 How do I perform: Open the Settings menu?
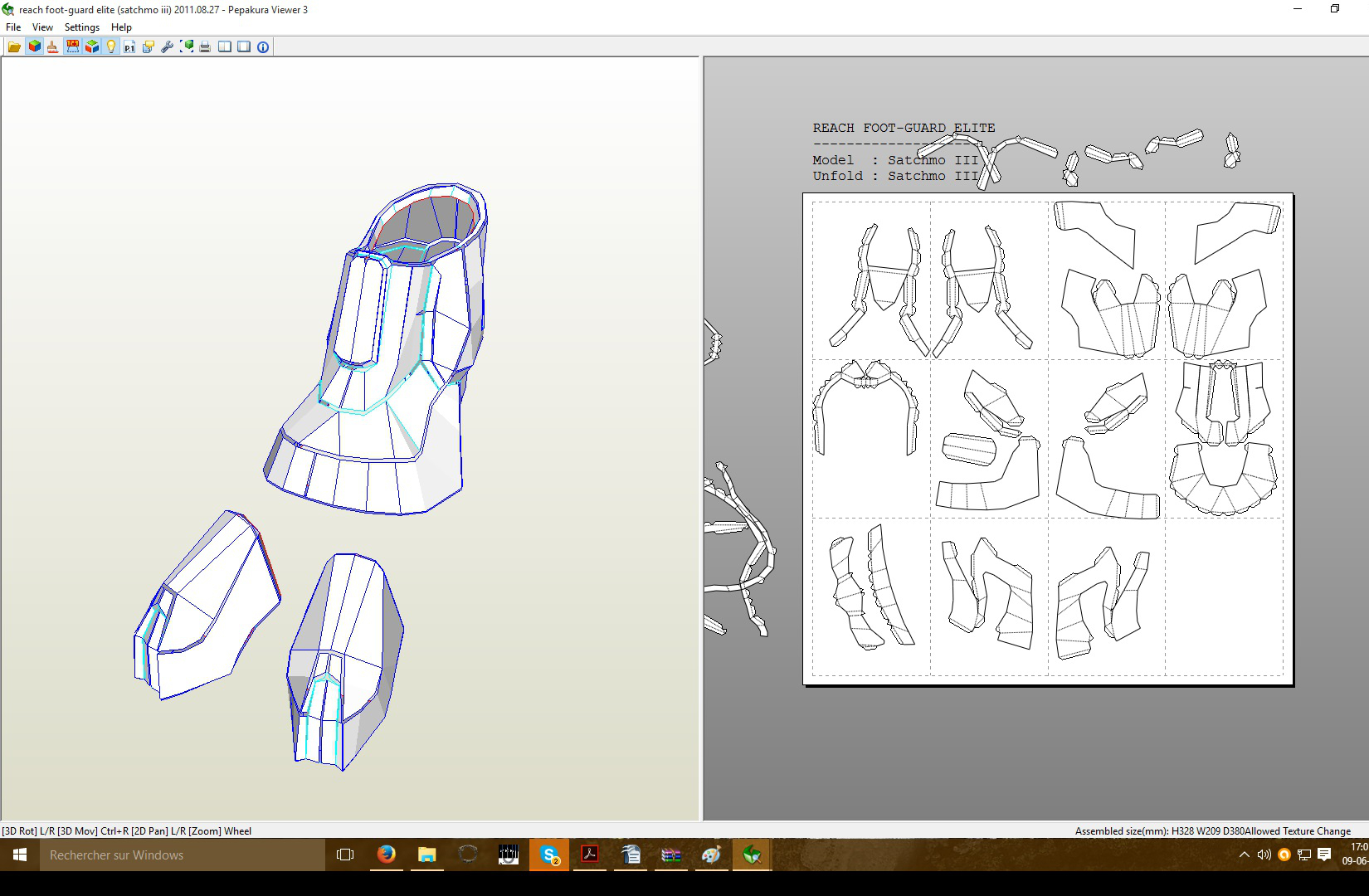click(x=82, y=27)
